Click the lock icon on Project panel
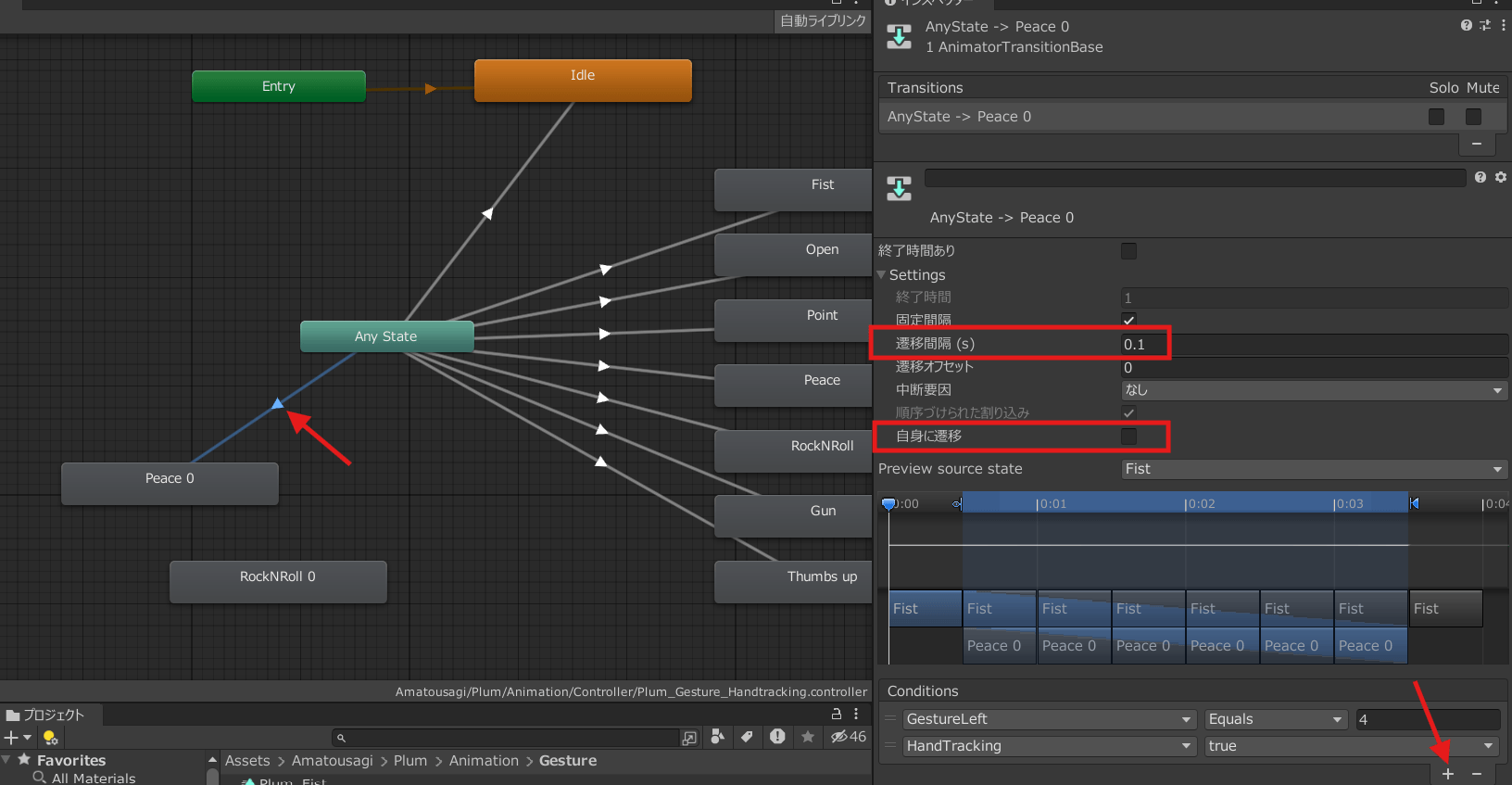1512x785 pixels. point(836,714)
